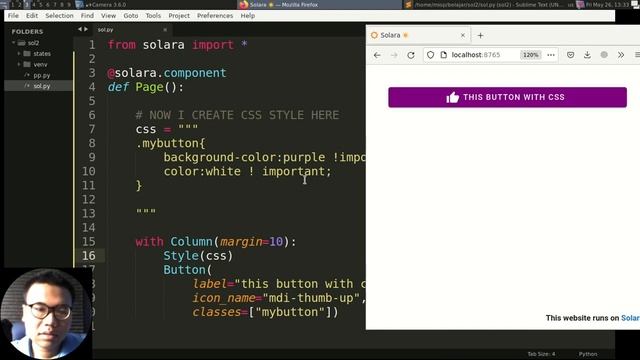Open the Firefox downloads panel

click(x=587, y=55)
